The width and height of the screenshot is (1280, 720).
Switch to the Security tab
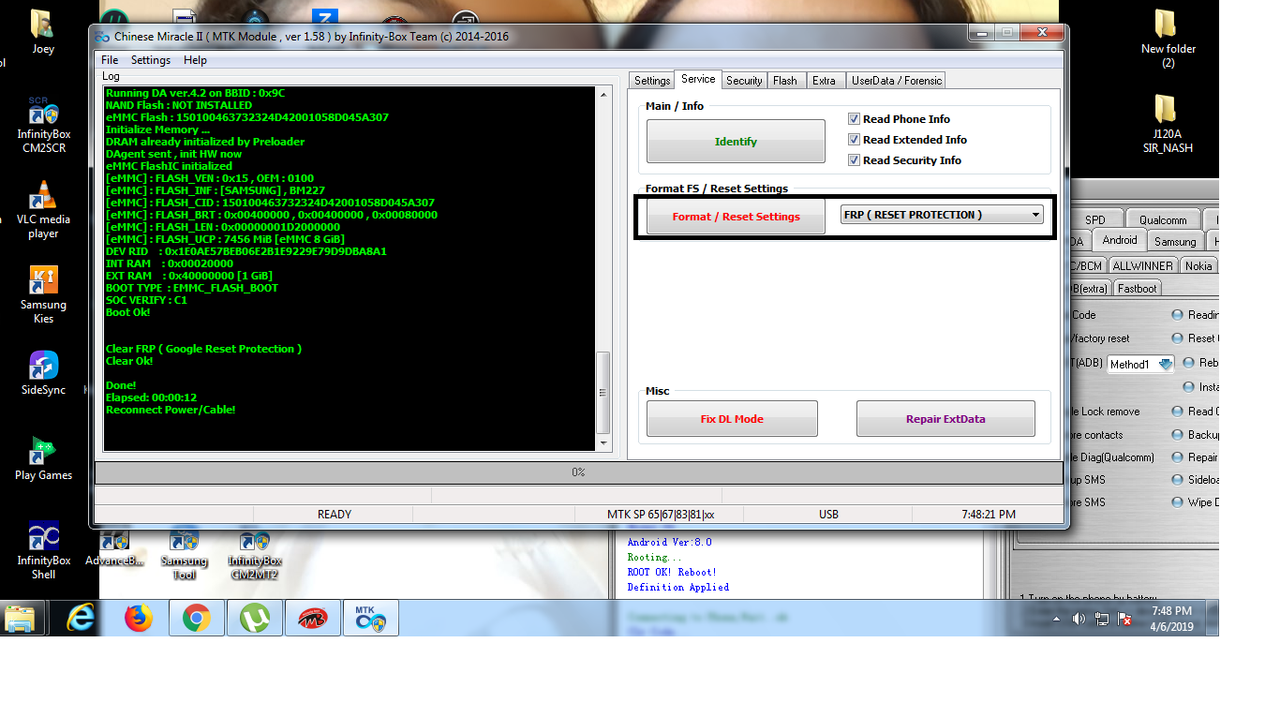pos(744,81)
